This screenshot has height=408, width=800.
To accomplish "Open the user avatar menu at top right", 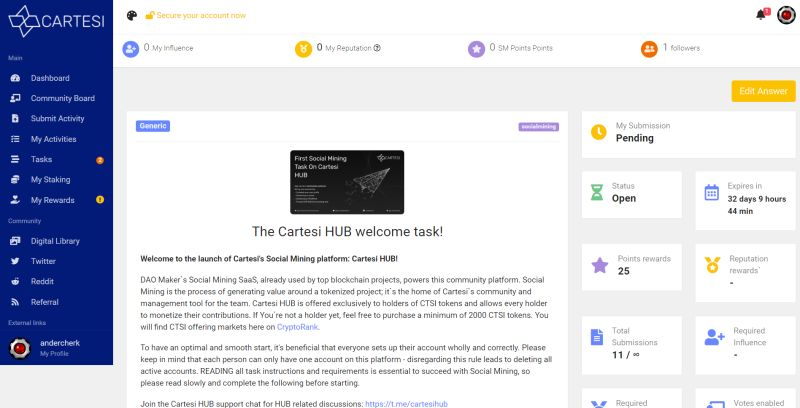I will [786, 15].
